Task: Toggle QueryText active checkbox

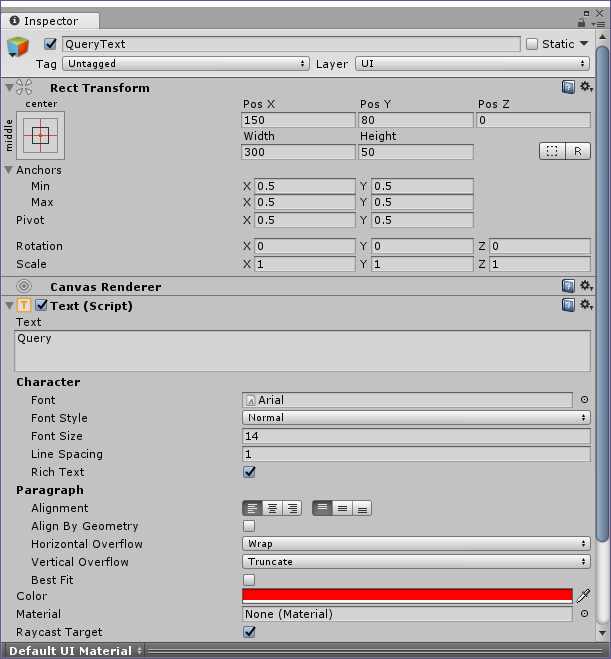Action: coord(50,44)
